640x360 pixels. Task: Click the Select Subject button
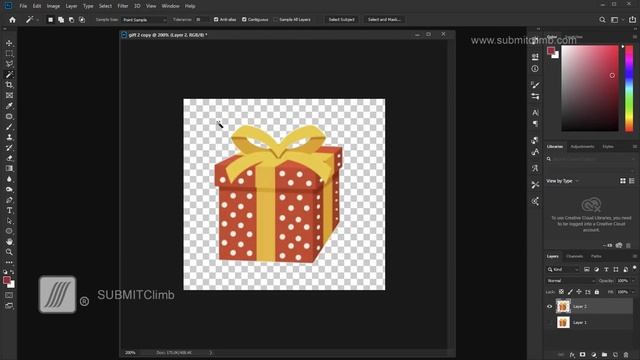tap(342, 20)
